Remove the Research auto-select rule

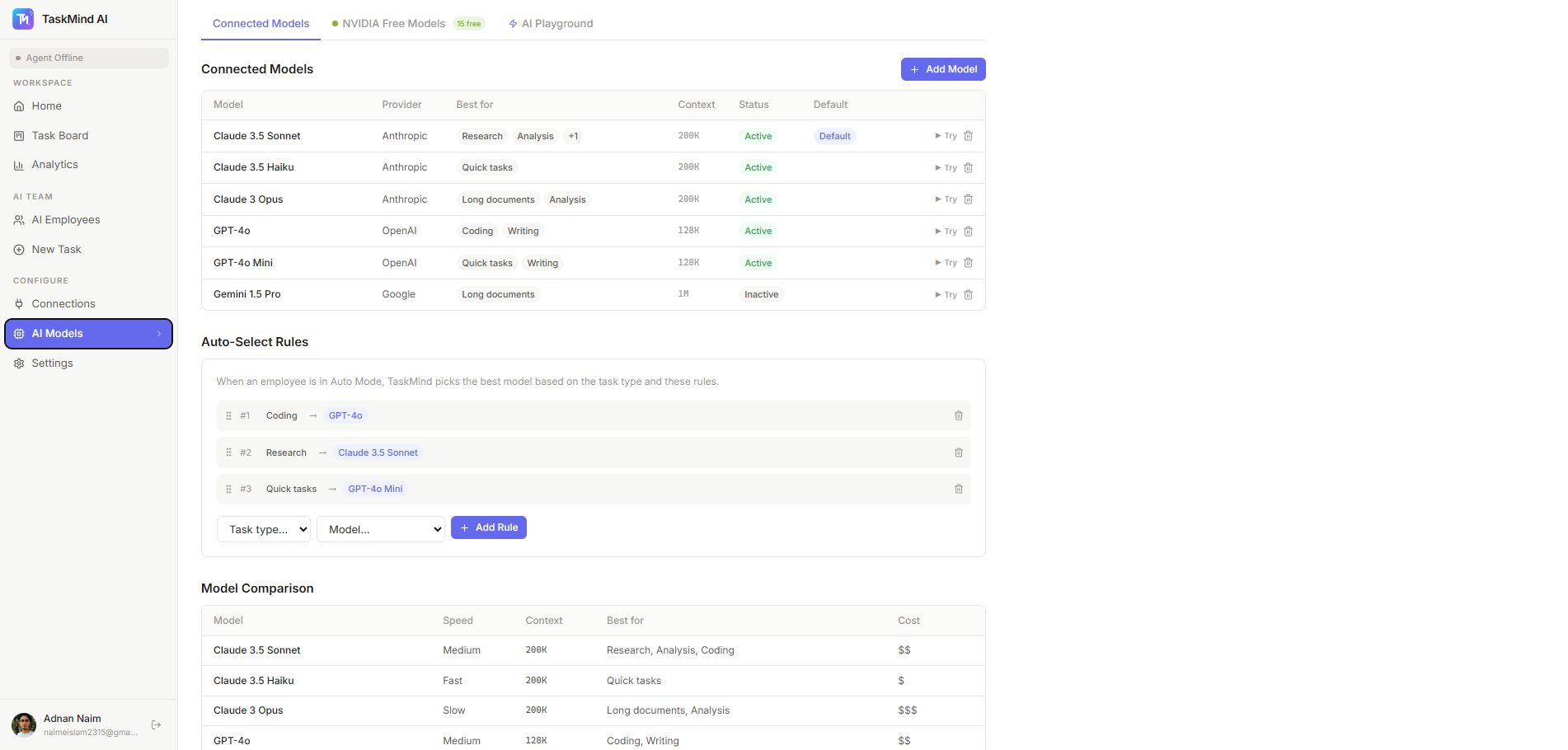click(x=959, y=452)
